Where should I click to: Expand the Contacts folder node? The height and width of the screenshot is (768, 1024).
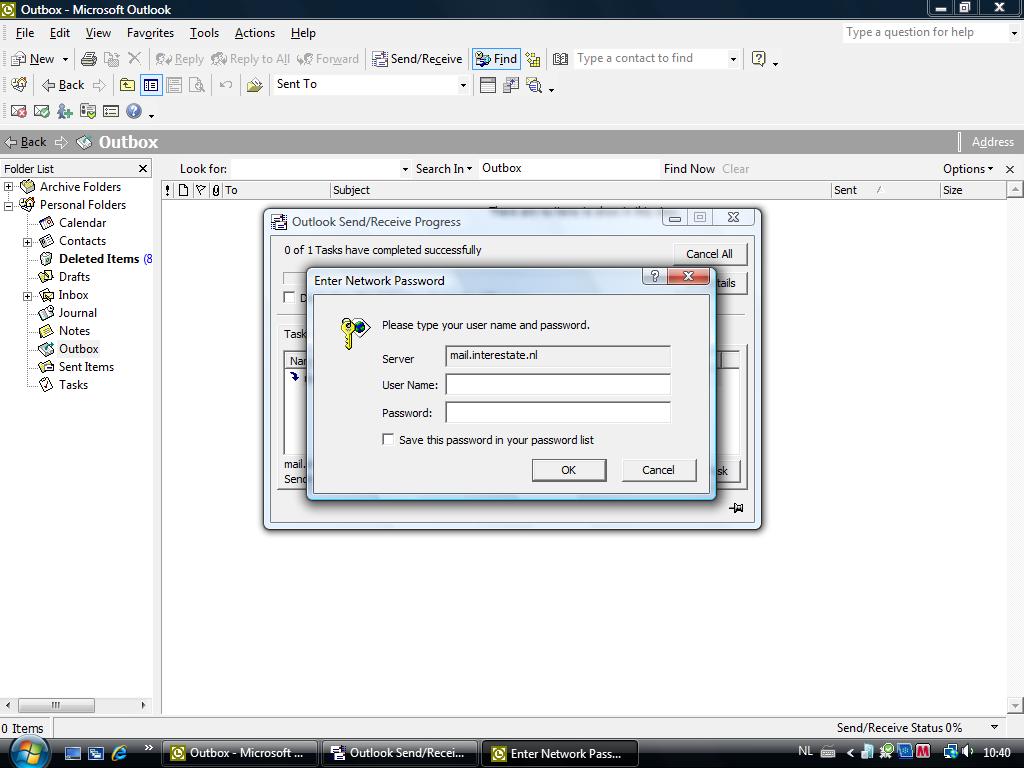coord(27,242)
